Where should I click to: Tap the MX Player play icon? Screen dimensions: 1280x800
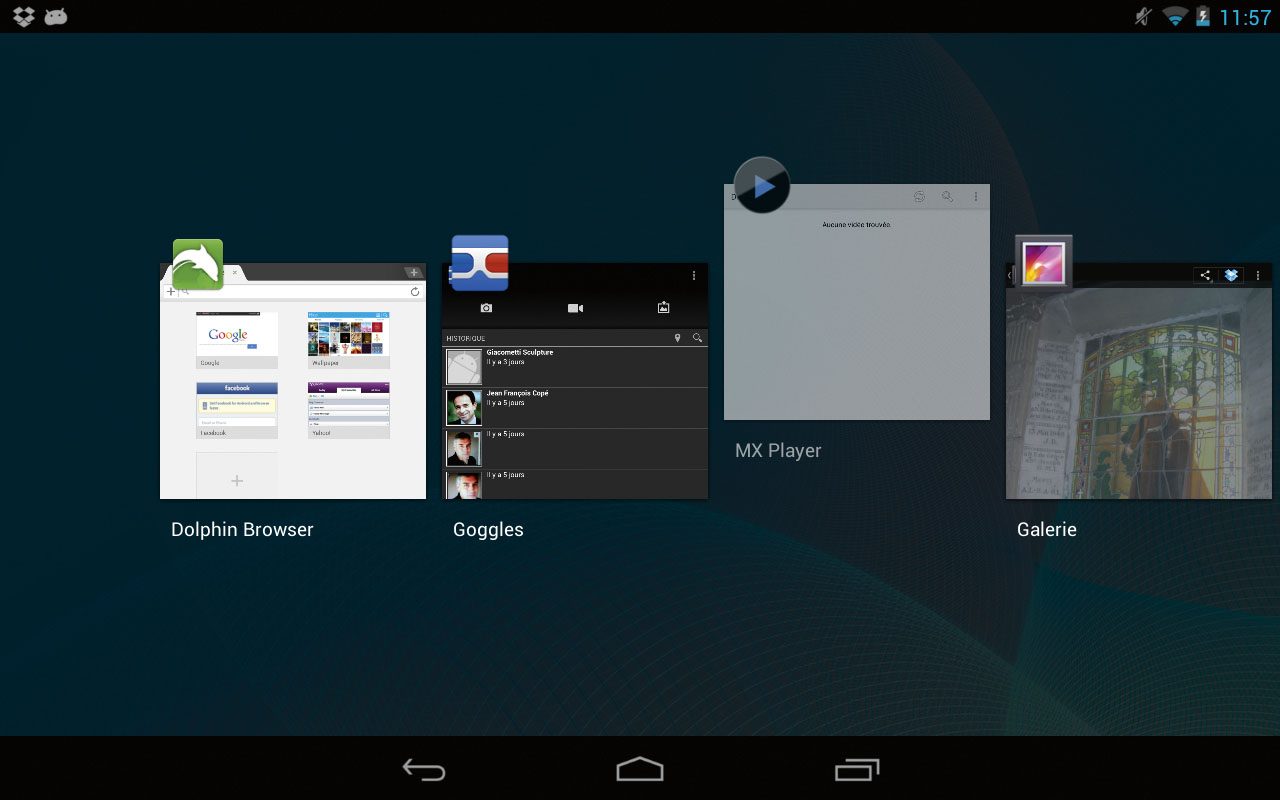coord(762,185)
